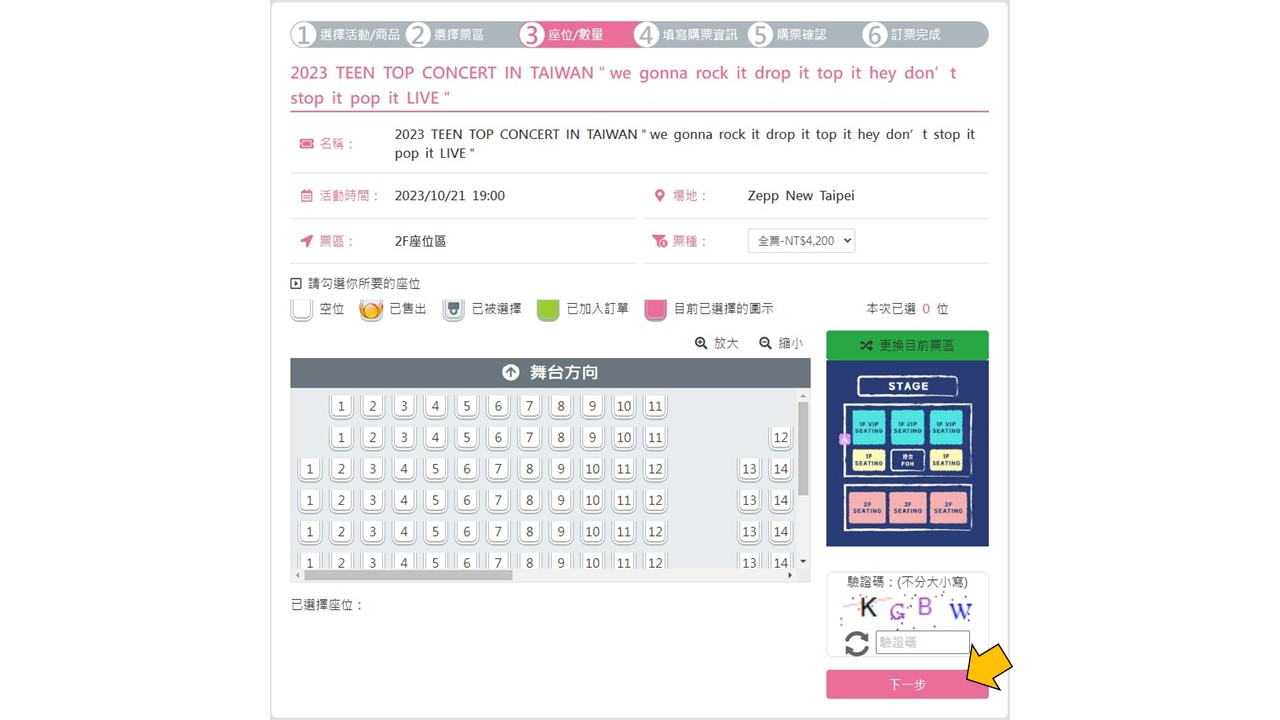Click the zoom-out magnifier icon labeled 縮小
1280x720 pixels.
tap(766, 343)
